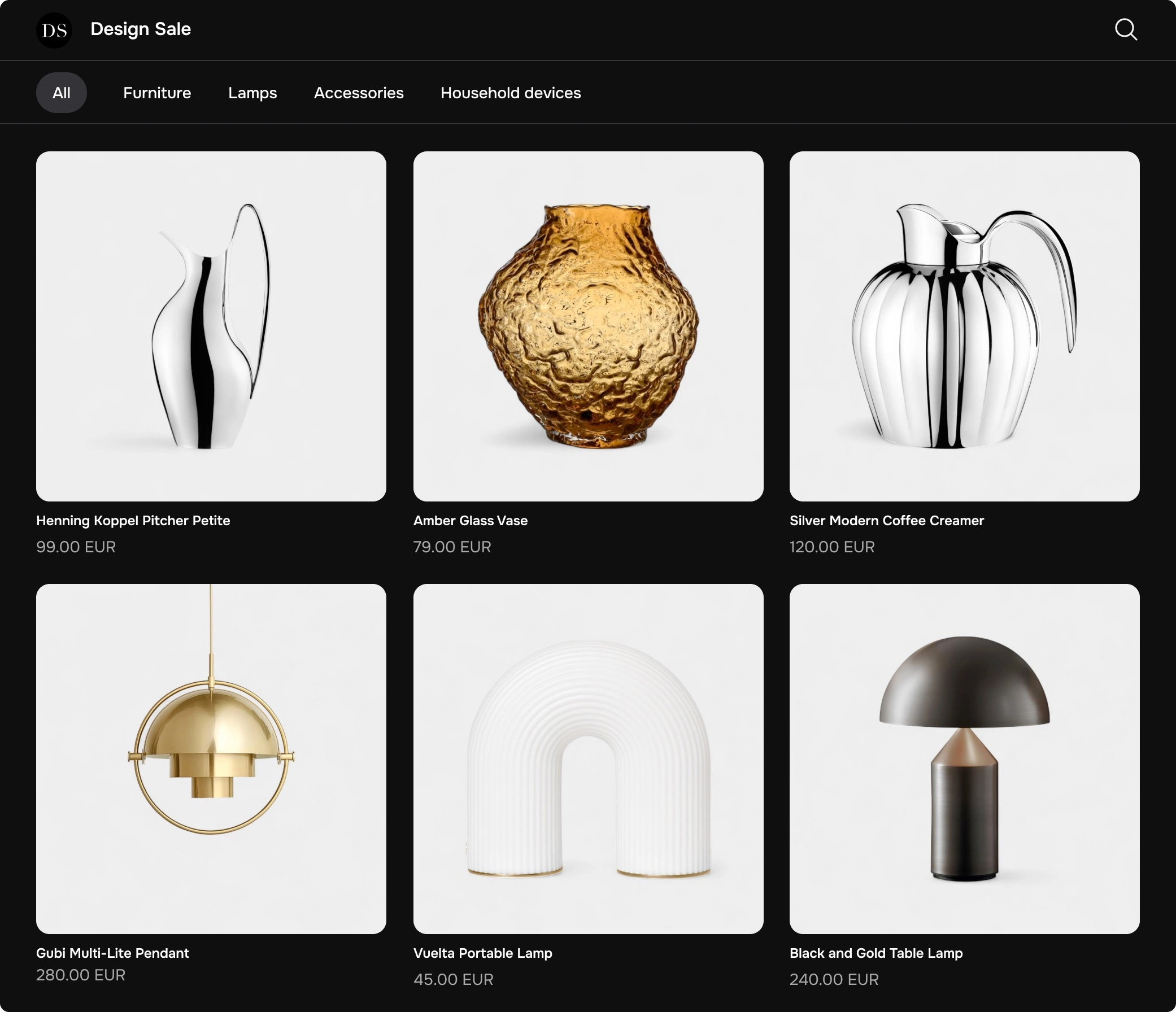
Task: Open the Vuelta Portable Lamp image
Action: (588, 758)
